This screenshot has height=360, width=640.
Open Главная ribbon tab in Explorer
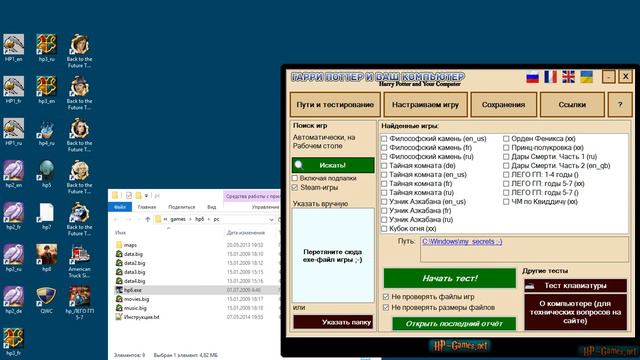[x=147, y=207]
